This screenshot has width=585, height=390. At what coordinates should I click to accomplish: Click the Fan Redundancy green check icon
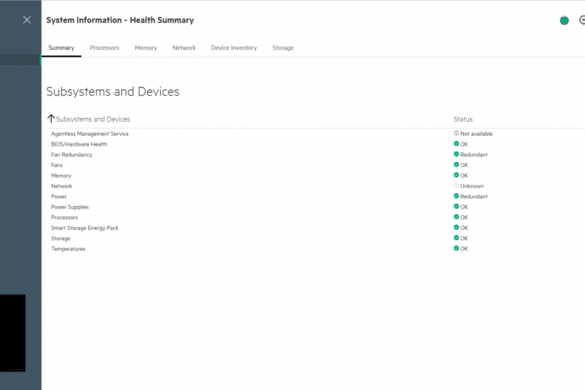coord(456,154)
